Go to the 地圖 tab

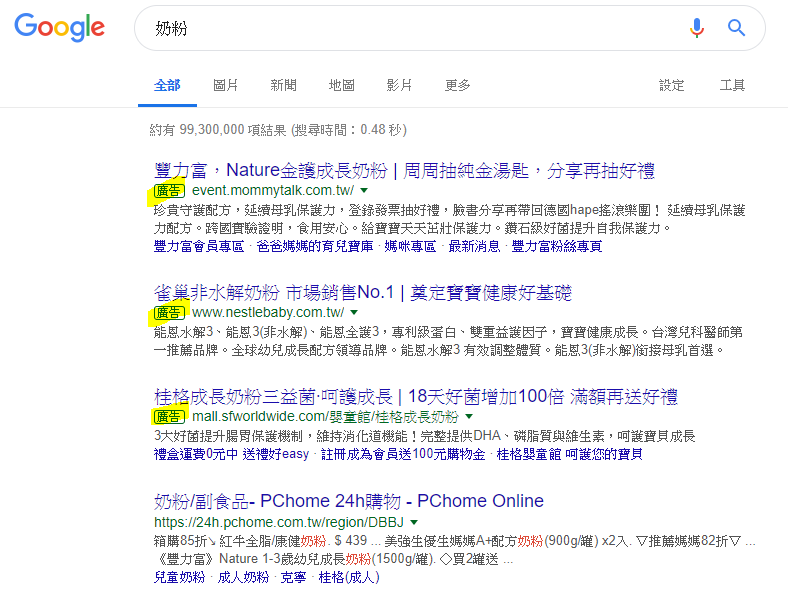pyautogui.click(x=342, y=85)
